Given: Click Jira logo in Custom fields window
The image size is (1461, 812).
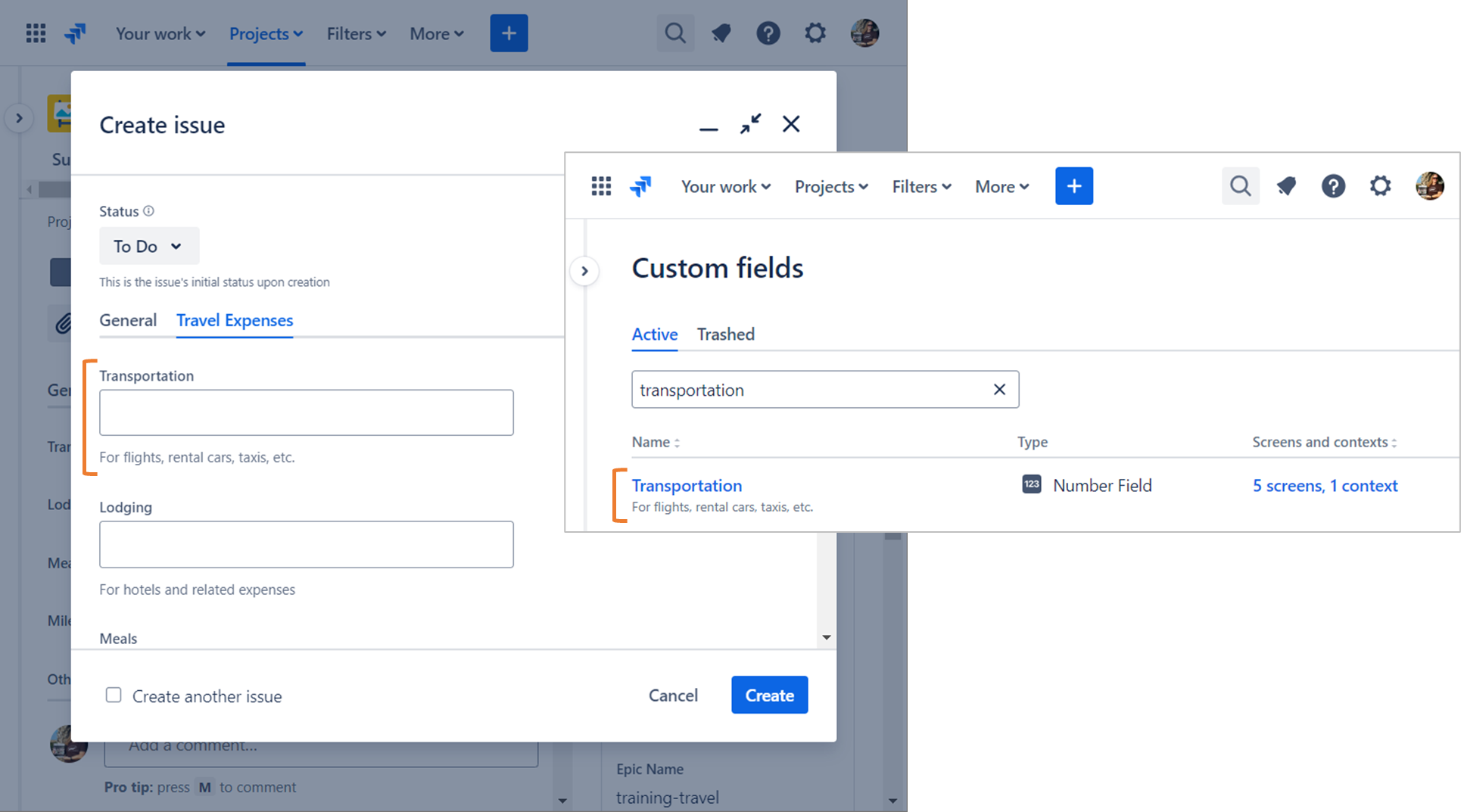Looking at the screenshot, I should 640,186.
